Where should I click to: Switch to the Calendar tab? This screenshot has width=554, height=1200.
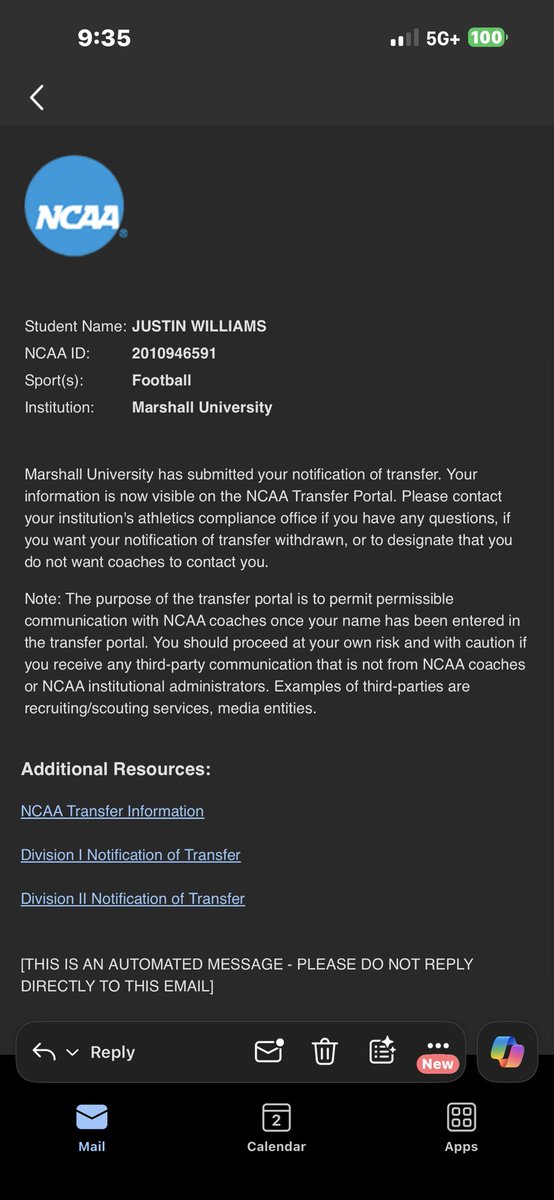276,1127
